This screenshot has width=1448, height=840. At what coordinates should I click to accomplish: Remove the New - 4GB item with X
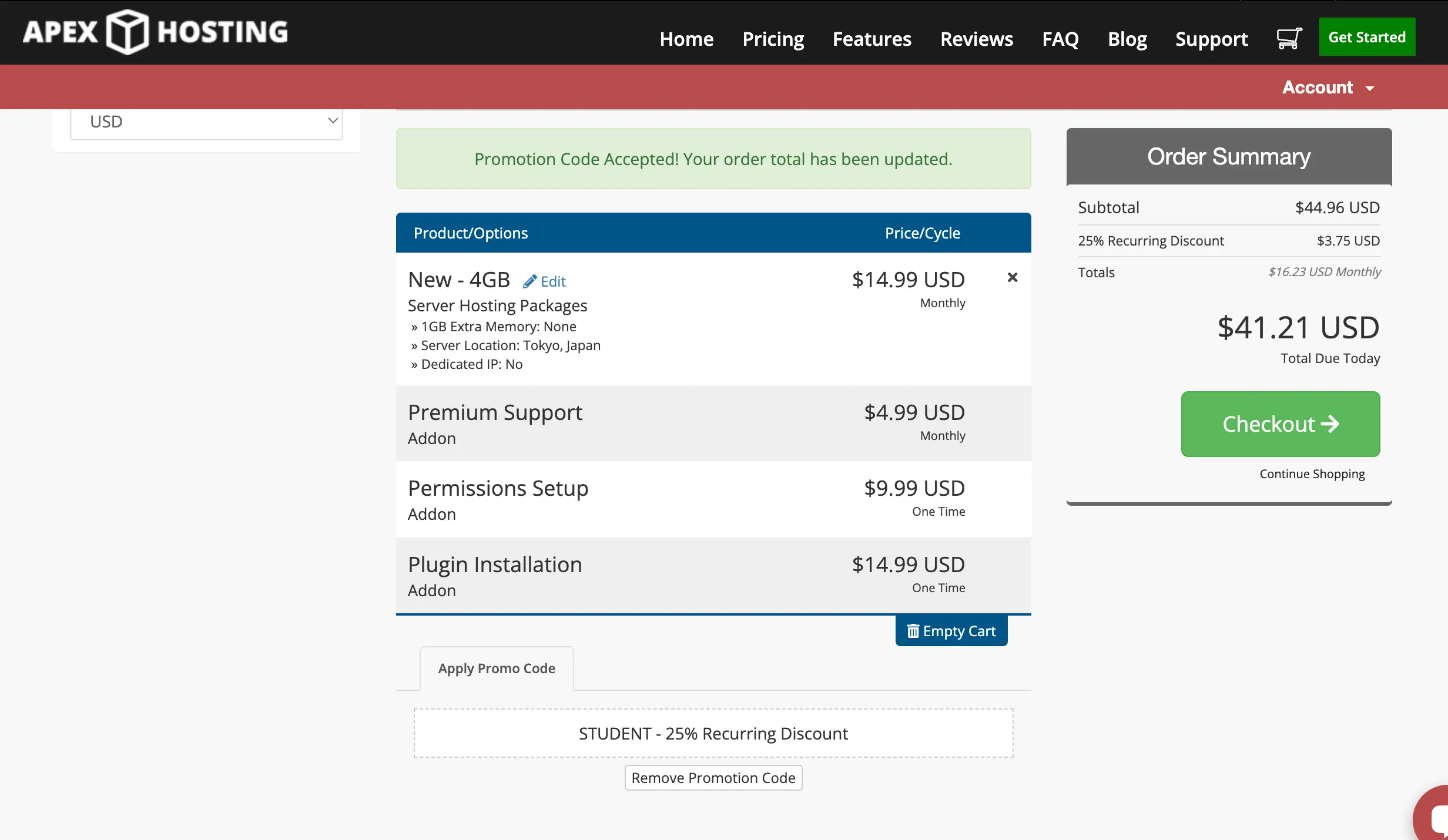1012,277
